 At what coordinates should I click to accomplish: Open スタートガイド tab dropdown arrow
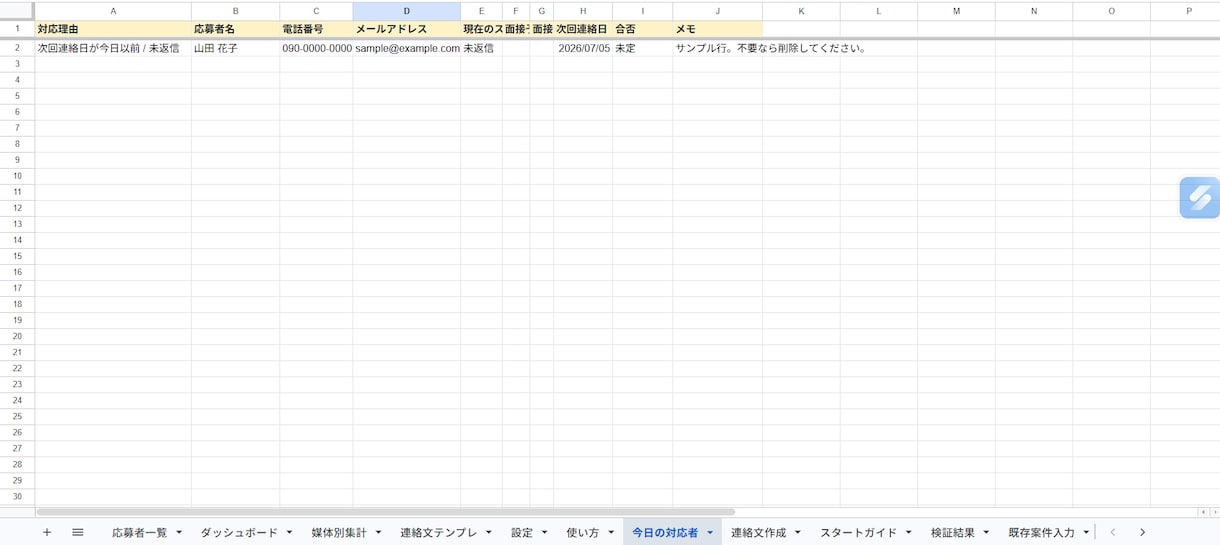(909, 533)
